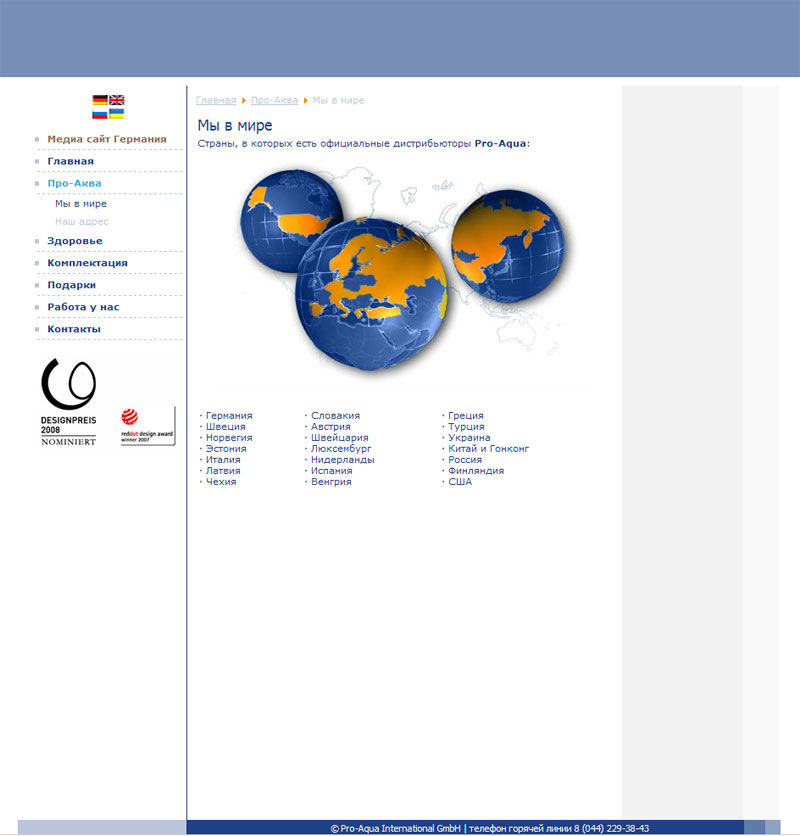The width and height of the screenshot is (800, 836).
Task: Select Италия in the country list
Action: tap(223, 460)
